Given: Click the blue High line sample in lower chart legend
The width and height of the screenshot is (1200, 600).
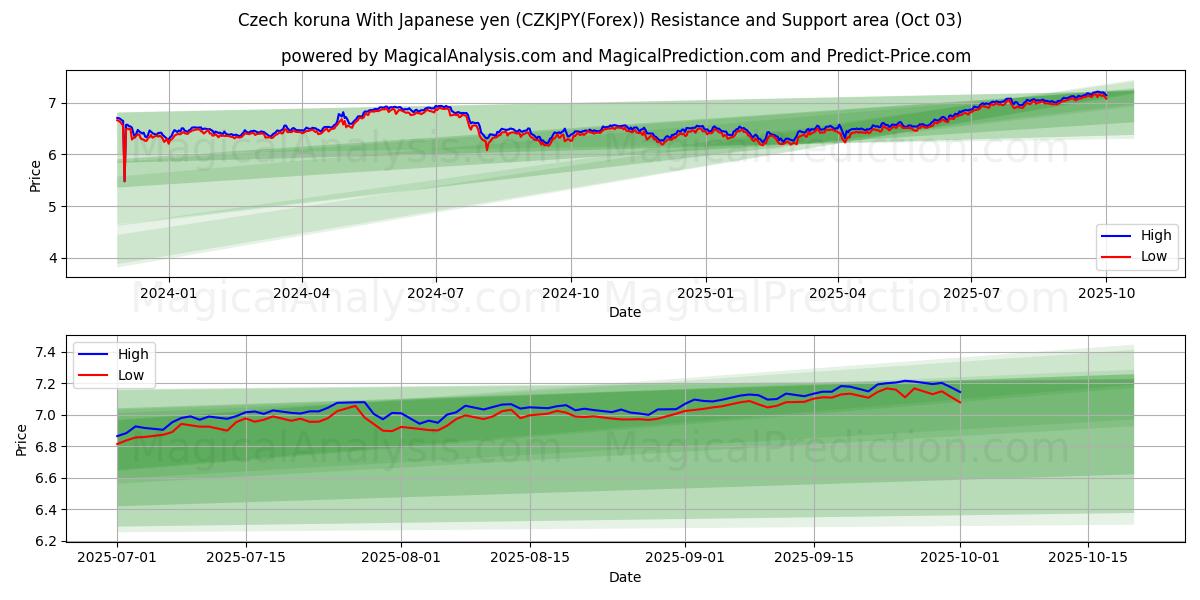Looking at the screenshot, I should (93, 354).
